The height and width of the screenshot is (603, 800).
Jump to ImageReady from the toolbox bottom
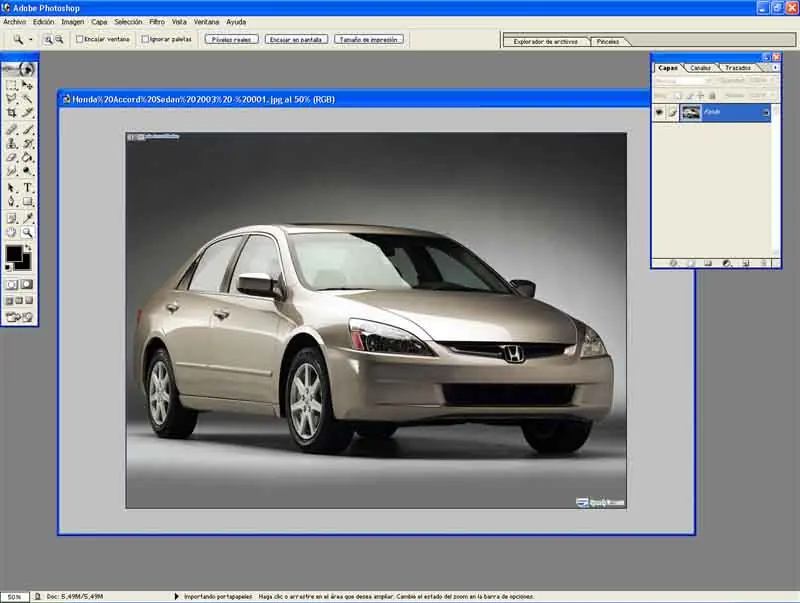point(19,317)
